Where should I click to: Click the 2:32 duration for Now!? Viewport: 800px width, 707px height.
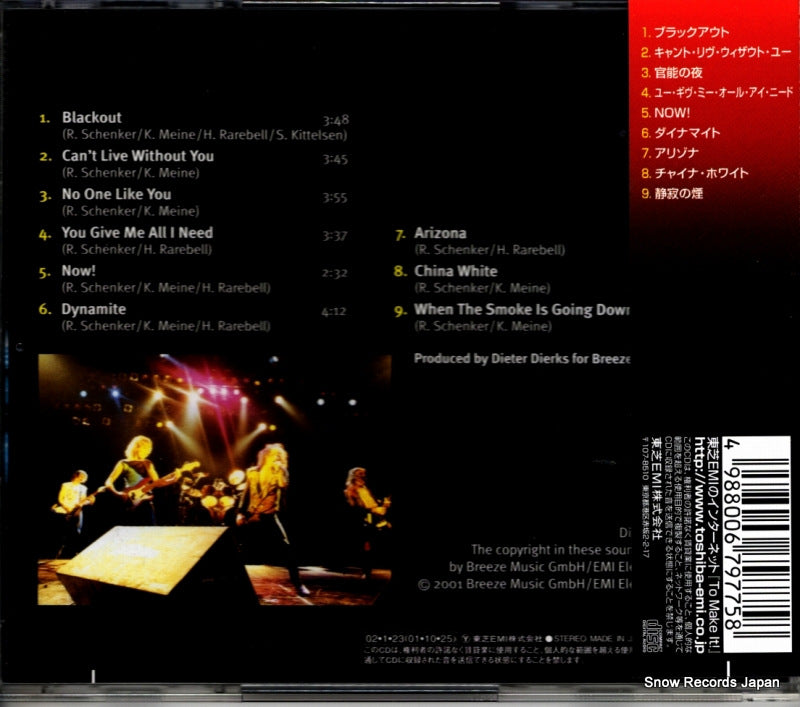pyautogui.click(x=334, y=273)
